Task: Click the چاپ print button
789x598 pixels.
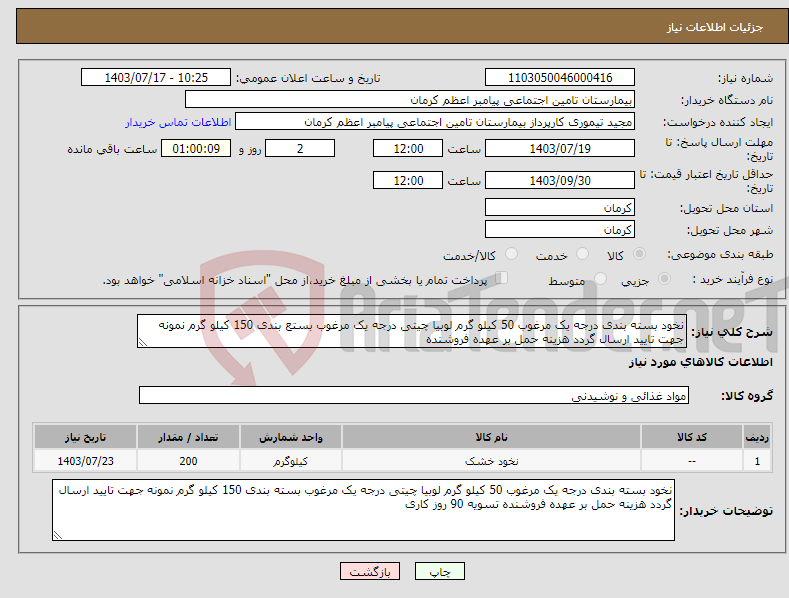Action: click(440, 571)
